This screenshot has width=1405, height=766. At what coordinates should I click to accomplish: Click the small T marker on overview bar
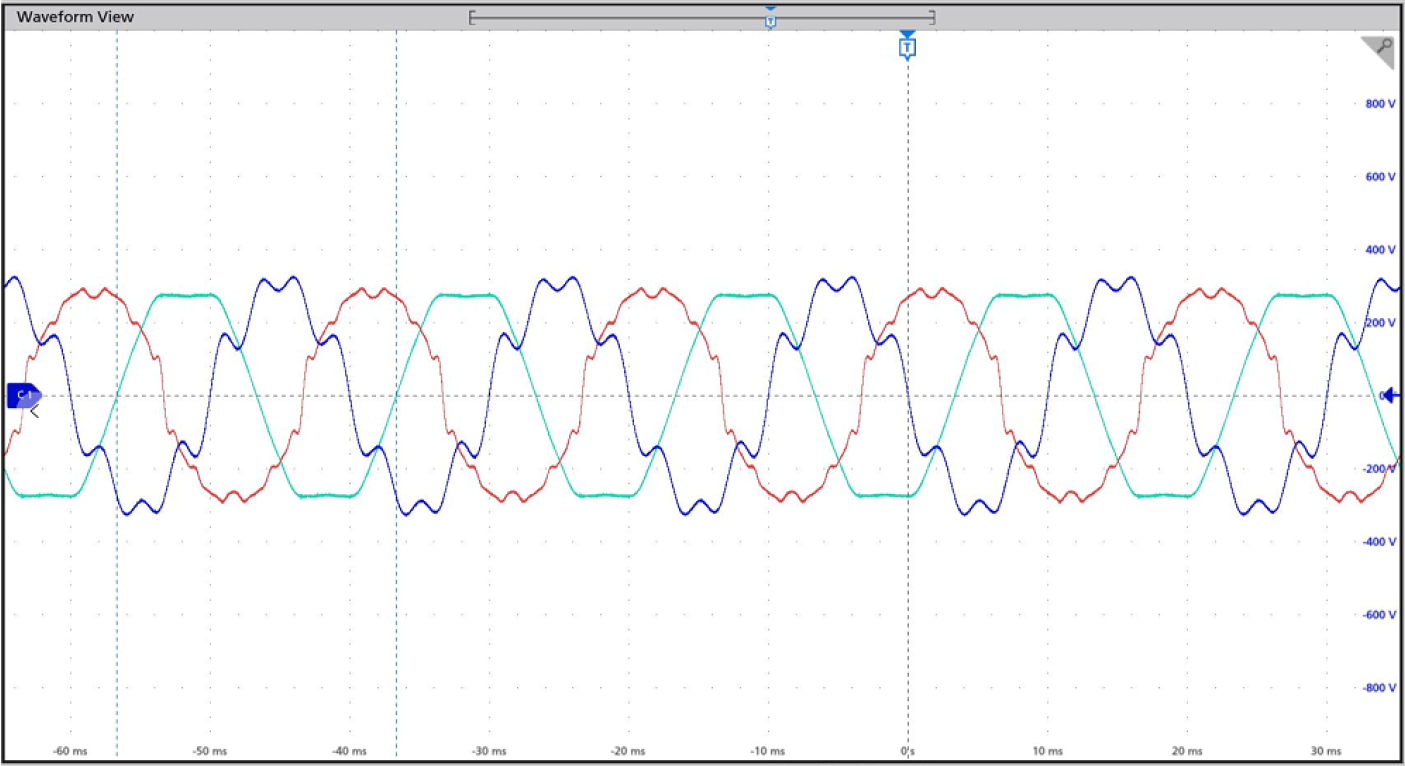point(770,19)
